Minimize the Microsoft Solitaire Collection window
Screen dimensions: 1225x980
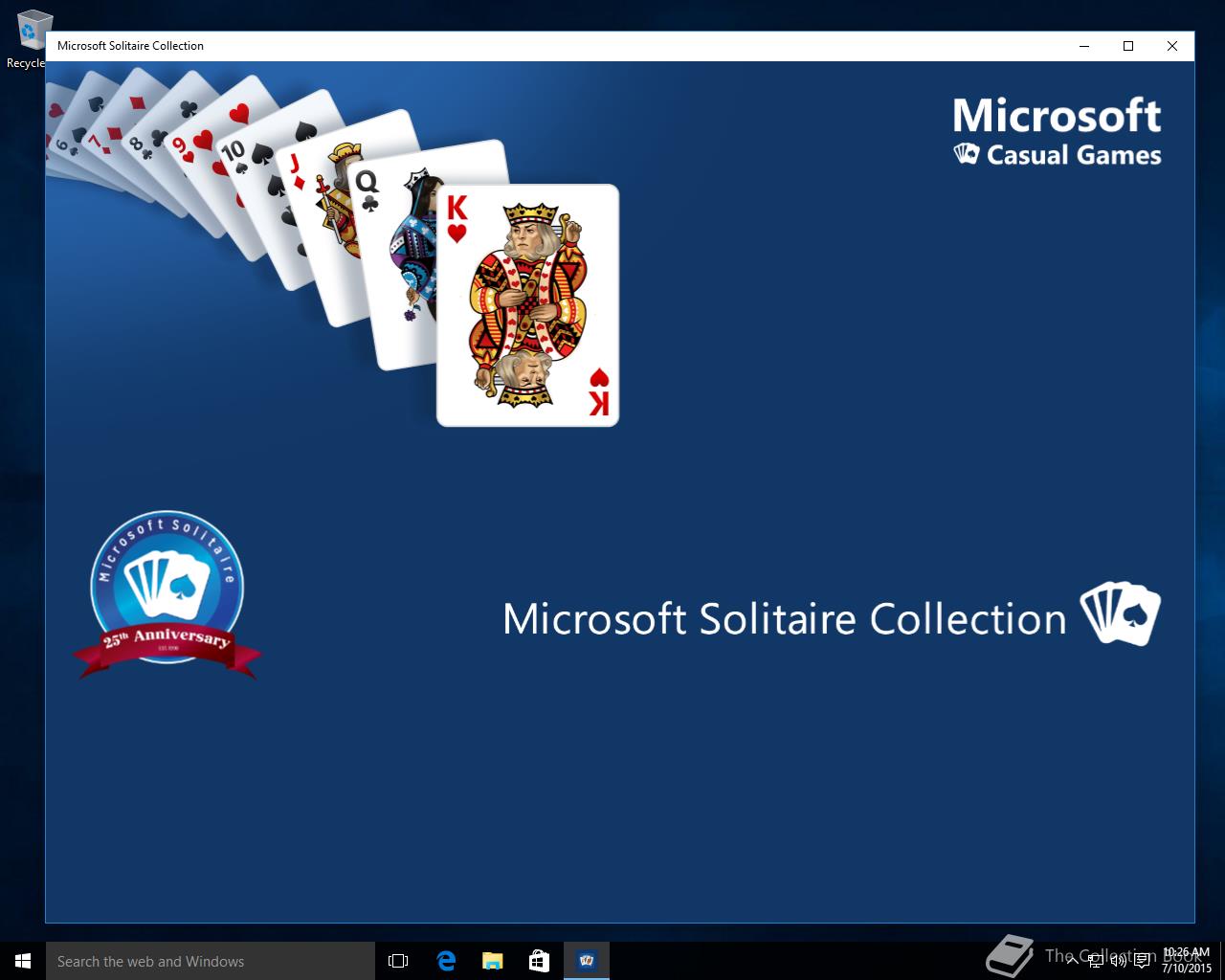1084,46
